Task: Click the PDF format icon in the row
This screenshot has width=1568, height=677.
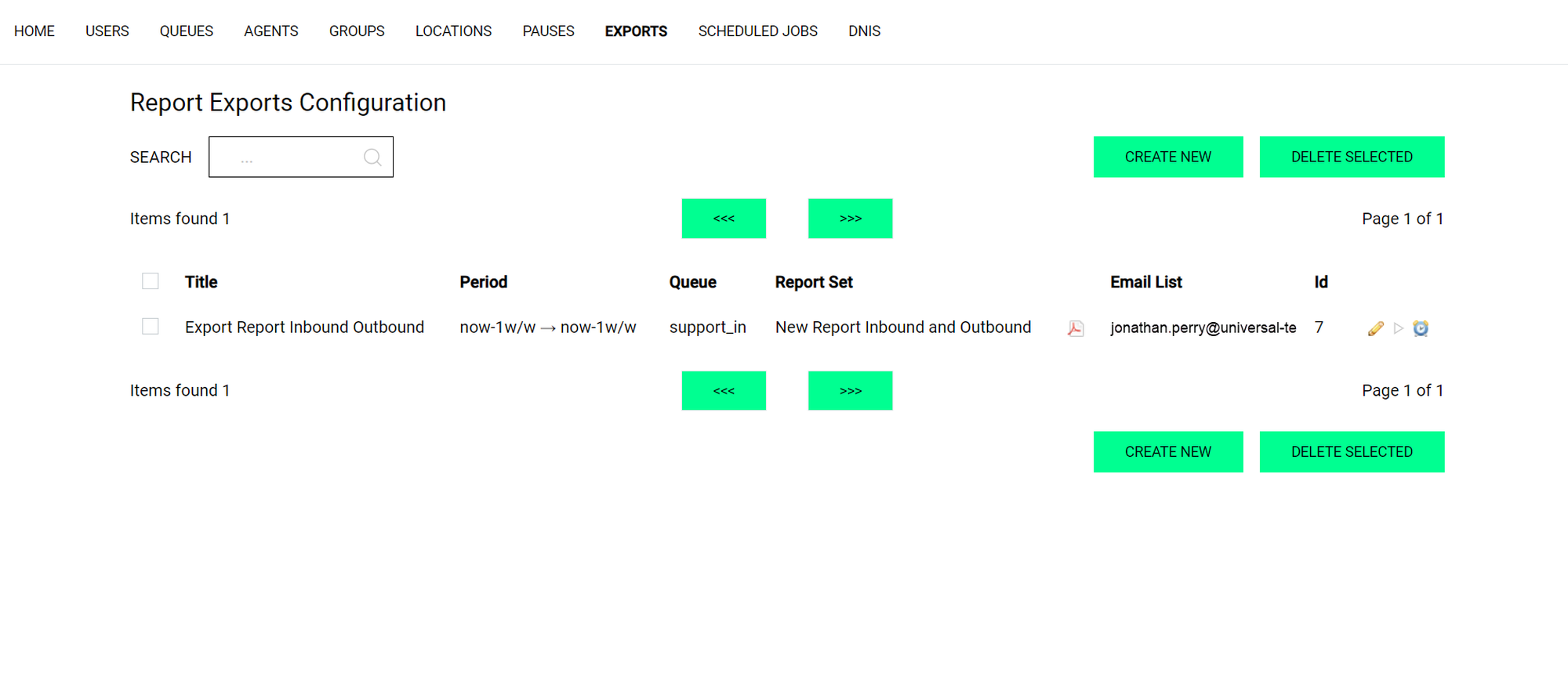Action: pos(1076,328)
